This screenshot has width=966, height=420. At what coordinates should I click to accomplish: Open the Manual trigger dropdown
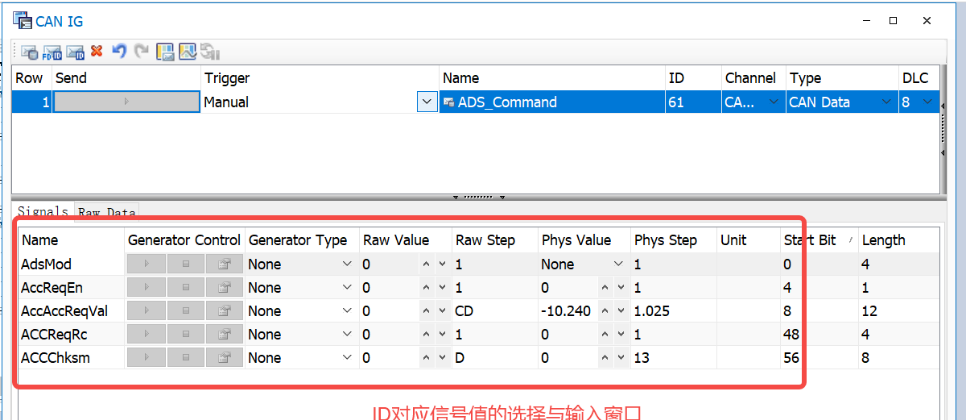tap(427, 102)
